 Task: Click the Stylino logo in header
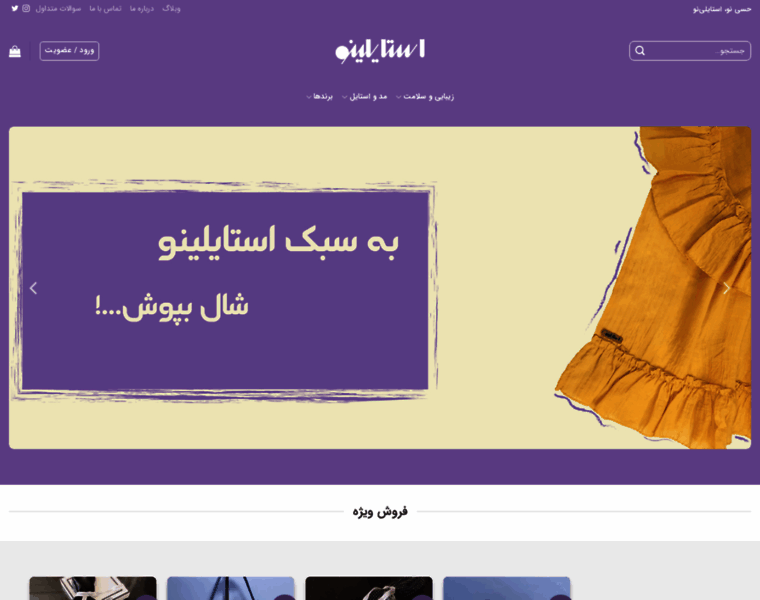(380, 51)
